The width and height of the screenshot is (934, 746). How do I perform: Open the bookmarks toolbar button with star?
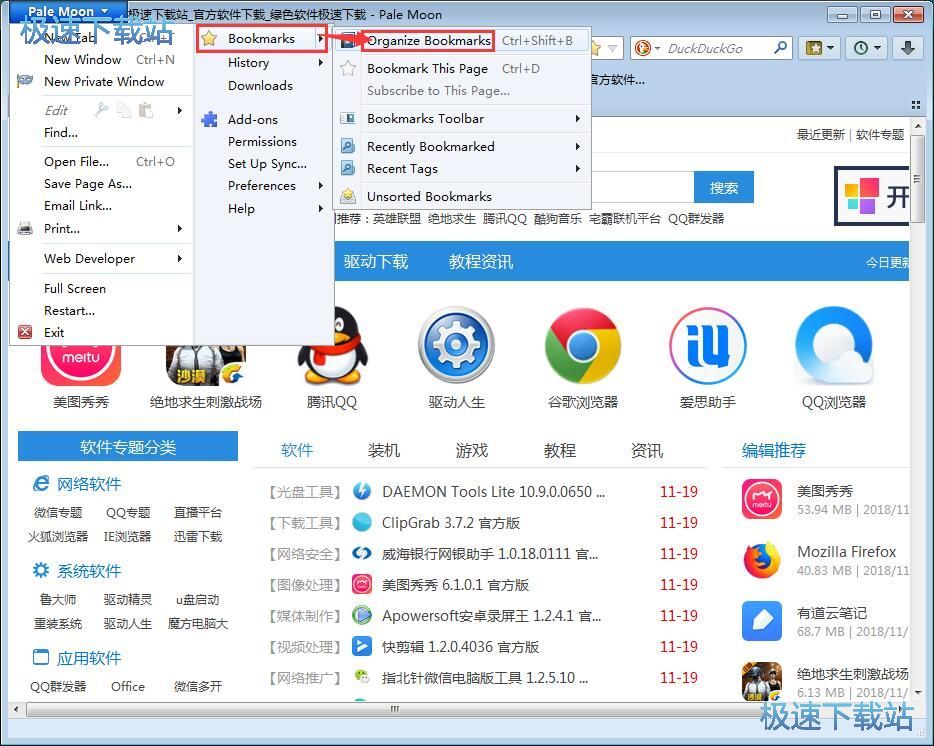click(820, 48)
